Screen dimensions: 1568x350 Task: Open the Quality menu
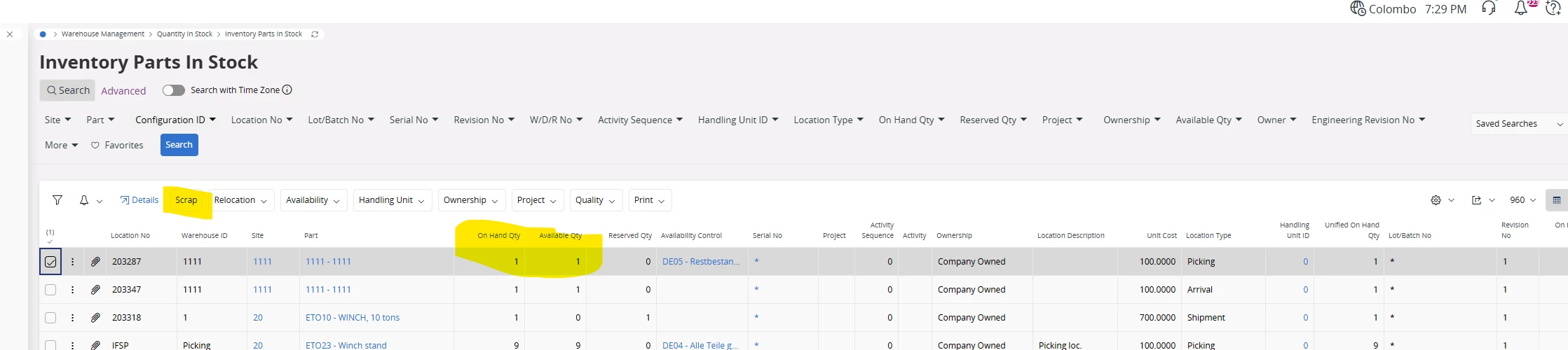595,200
